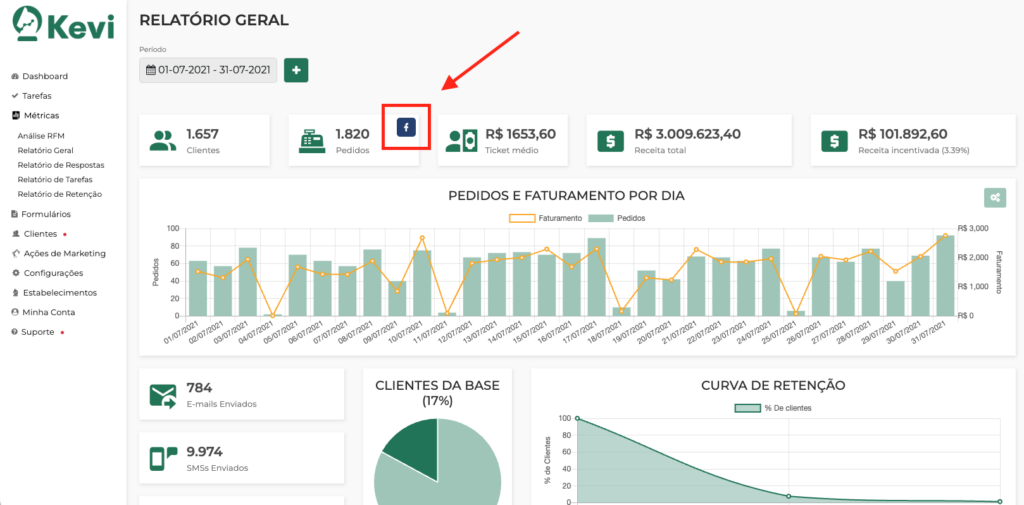Open Relatório de Retenção

click(59, 194)
